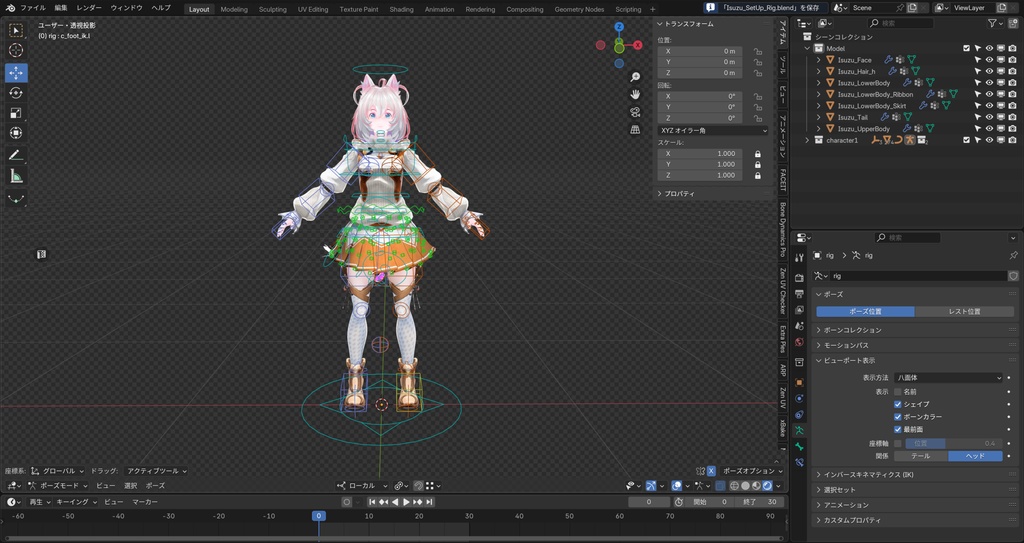Select the Rest Position button
This screenshot has height=543, width=1024.
[965, 312]
